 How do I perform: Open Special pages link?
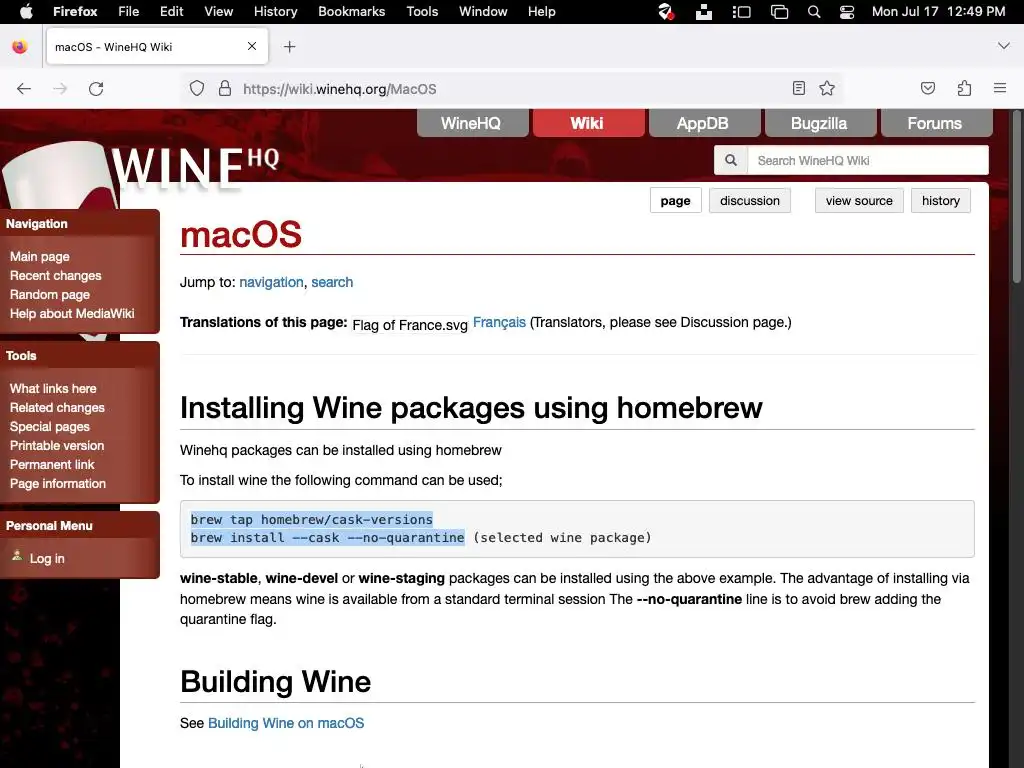coord(50,426)
